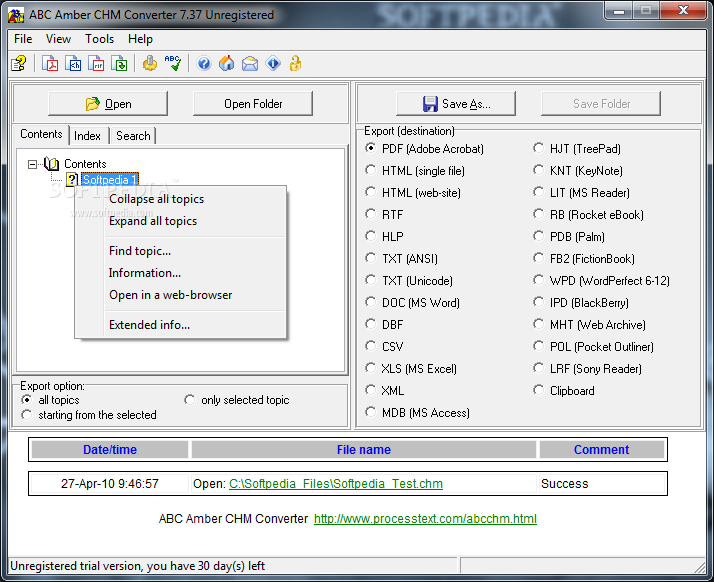Click the blue question mark help icon
This screenshot has height=582, width=714.
(x=204, y=63)
